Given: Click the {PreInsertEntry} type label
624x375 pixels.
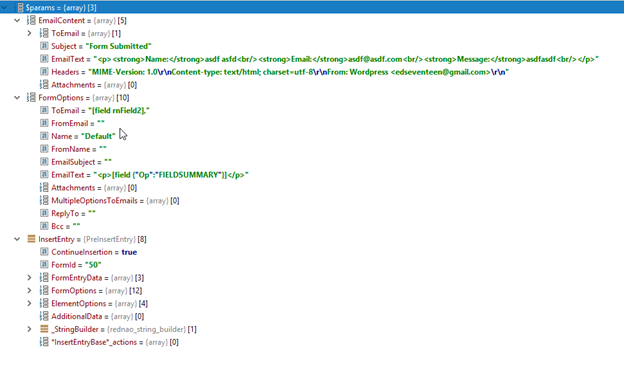Looking at the screenshot, I should (109, 239).
